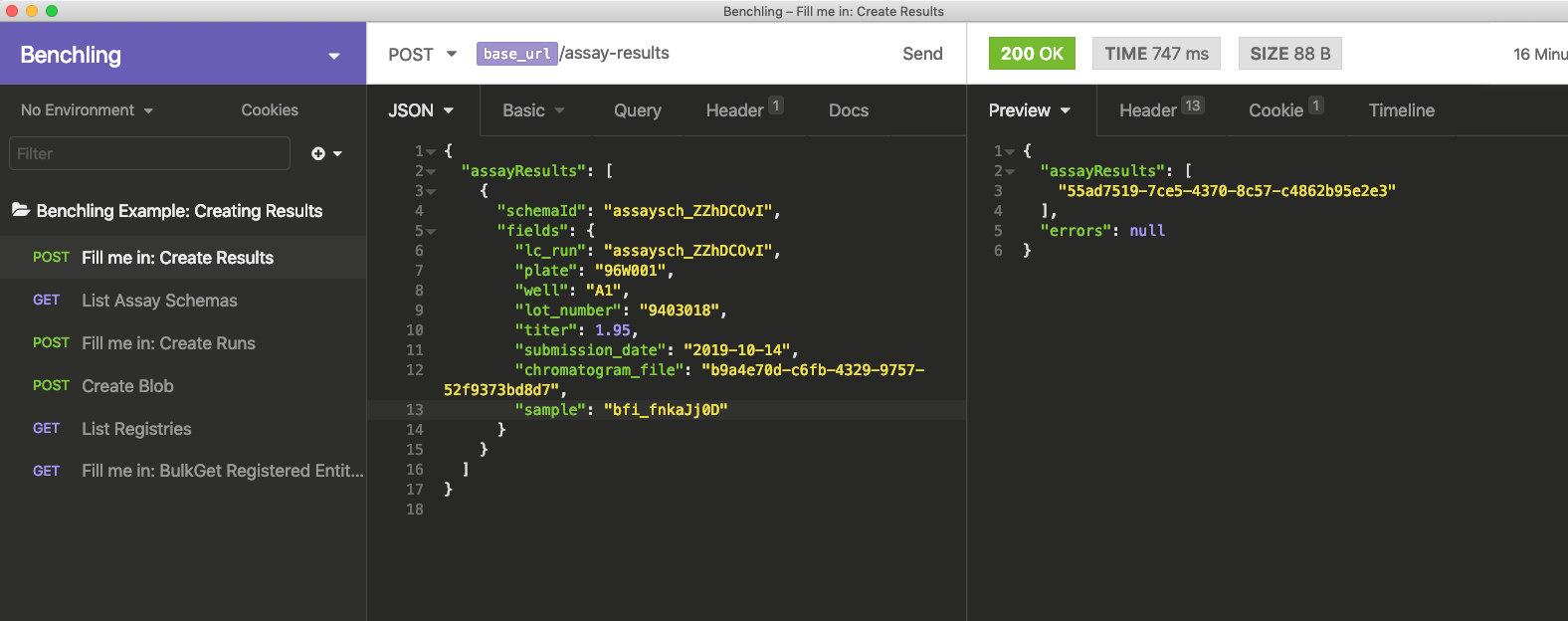Click the "96W001" plate value
Image resolution: width=1568 pixels, height=621 pixels.
click(x=631, y=271)
